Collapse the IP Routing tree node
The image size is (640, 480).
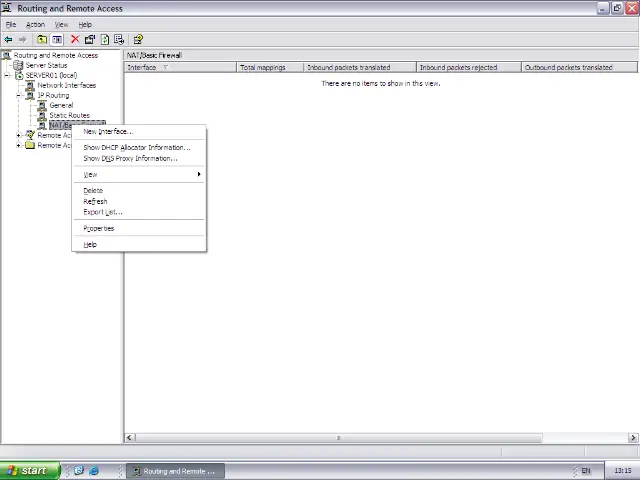[19, 95]
